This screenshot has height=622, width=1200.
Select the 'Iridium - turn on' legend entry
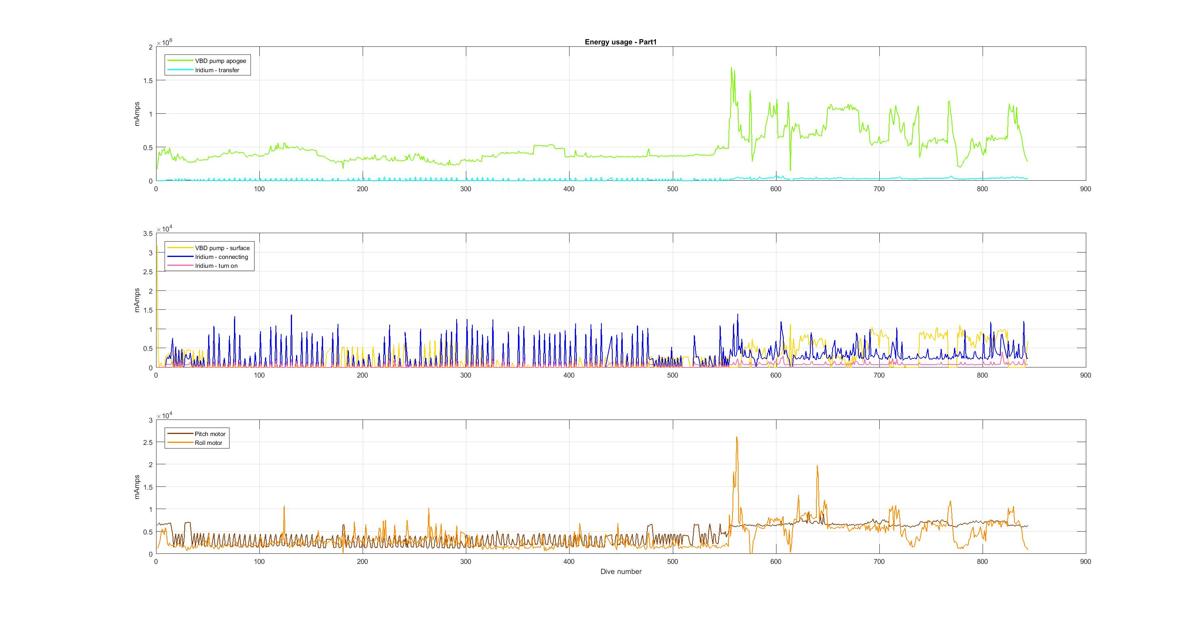pyautogui.click(x=216, y=265)
